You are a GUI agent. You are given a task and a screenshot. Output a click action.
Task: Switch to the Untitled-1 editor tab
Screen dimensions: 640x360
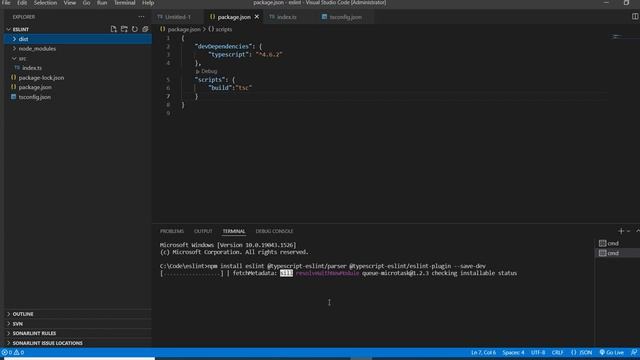[178, 17]
